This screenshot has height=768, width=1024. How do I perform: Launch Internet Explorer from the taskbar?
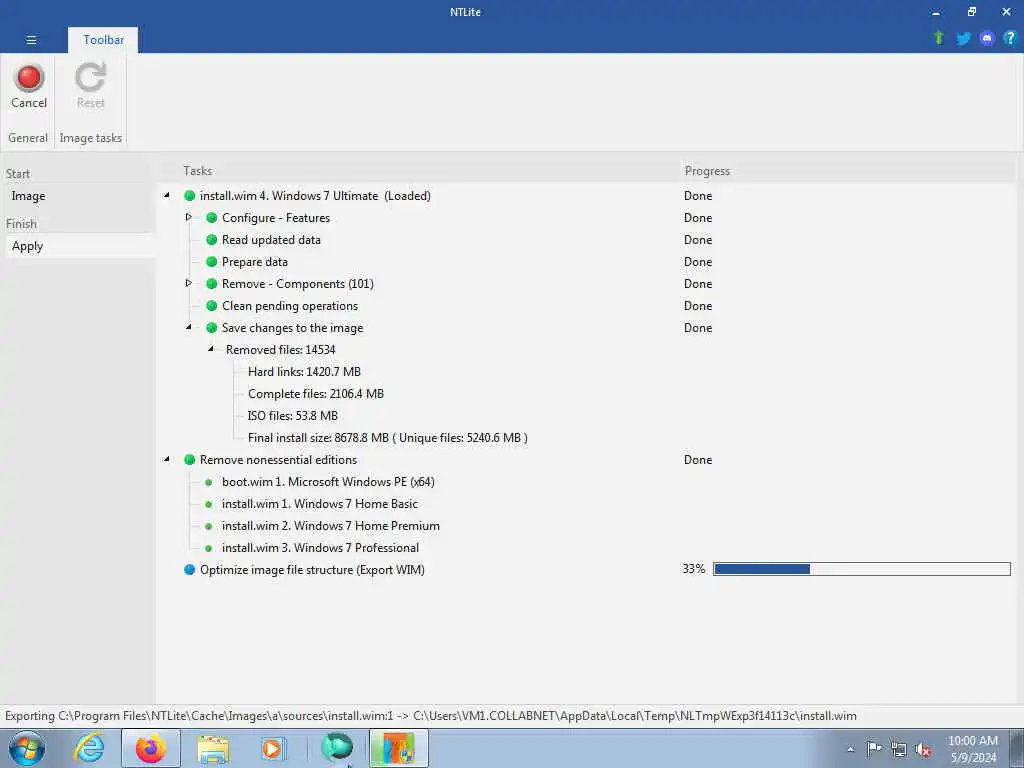click(x=89, y=748)
